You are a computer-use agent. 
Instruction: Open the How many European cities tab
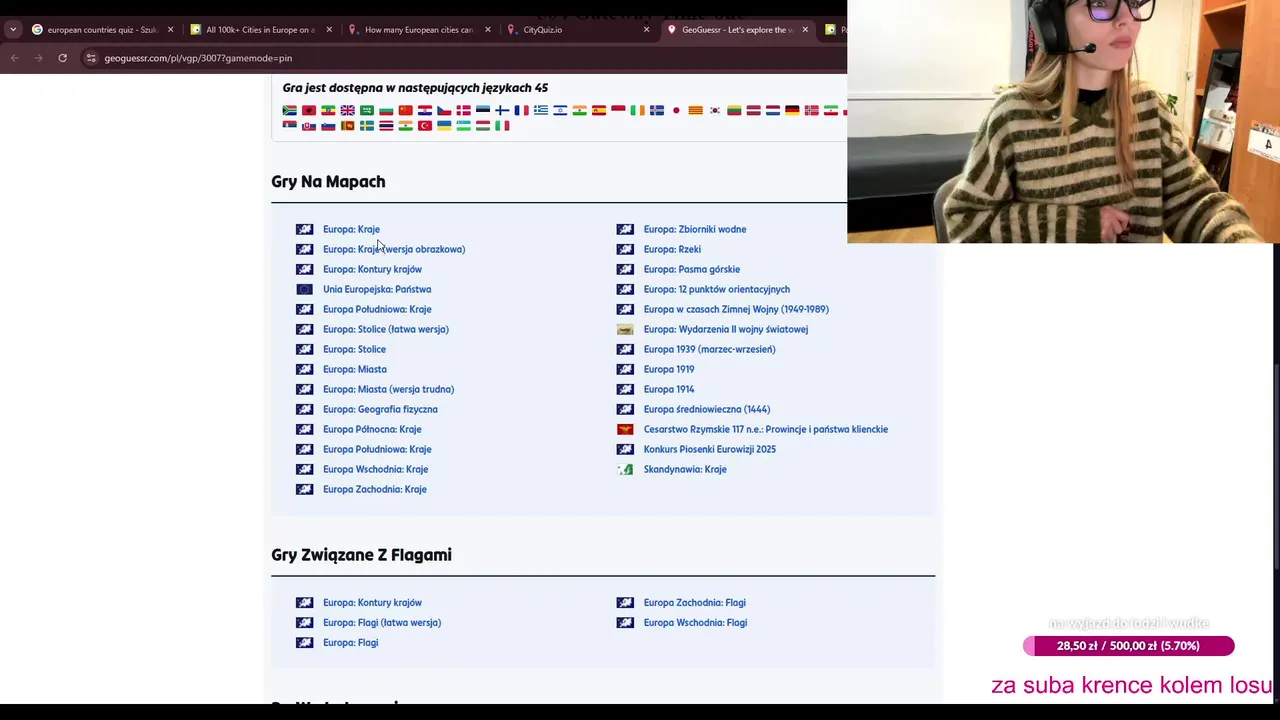point(420,30)
